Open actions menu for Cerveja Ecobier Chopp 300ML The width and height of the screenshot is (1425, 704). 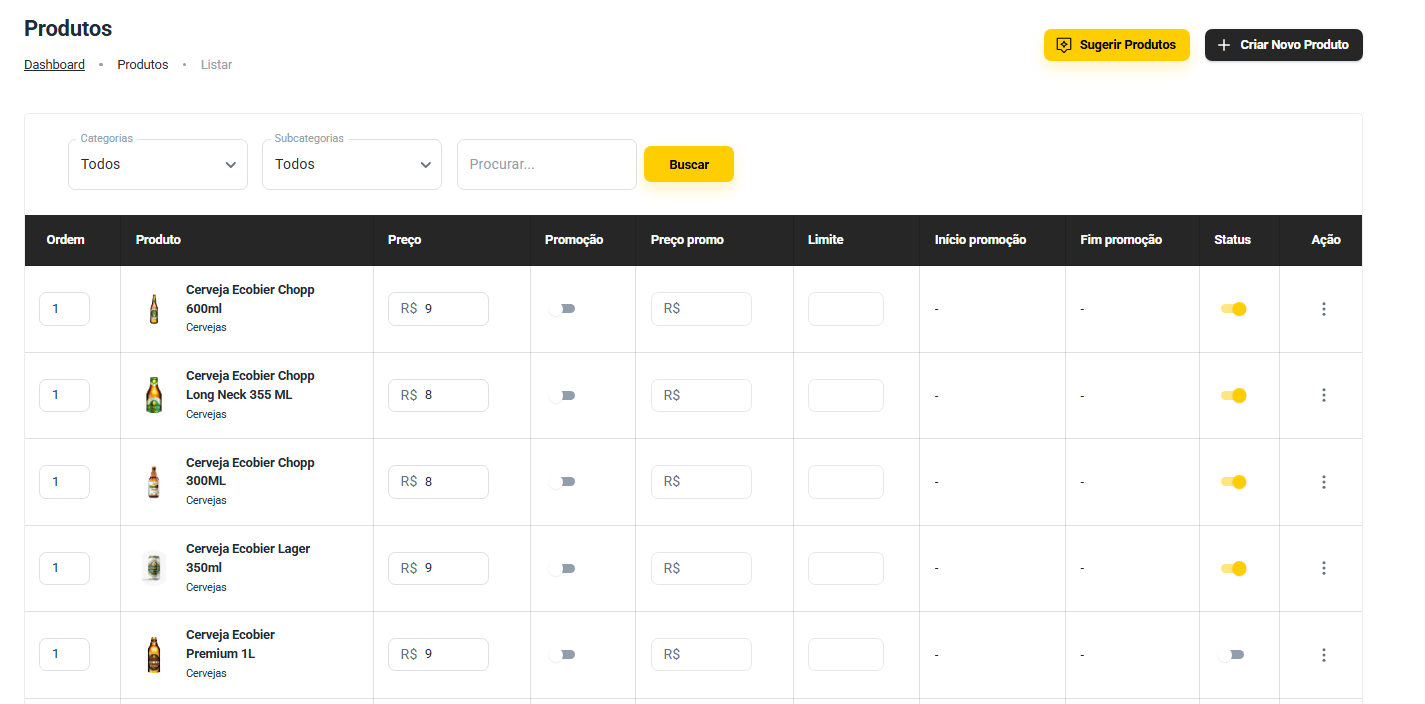(1324, 482)
